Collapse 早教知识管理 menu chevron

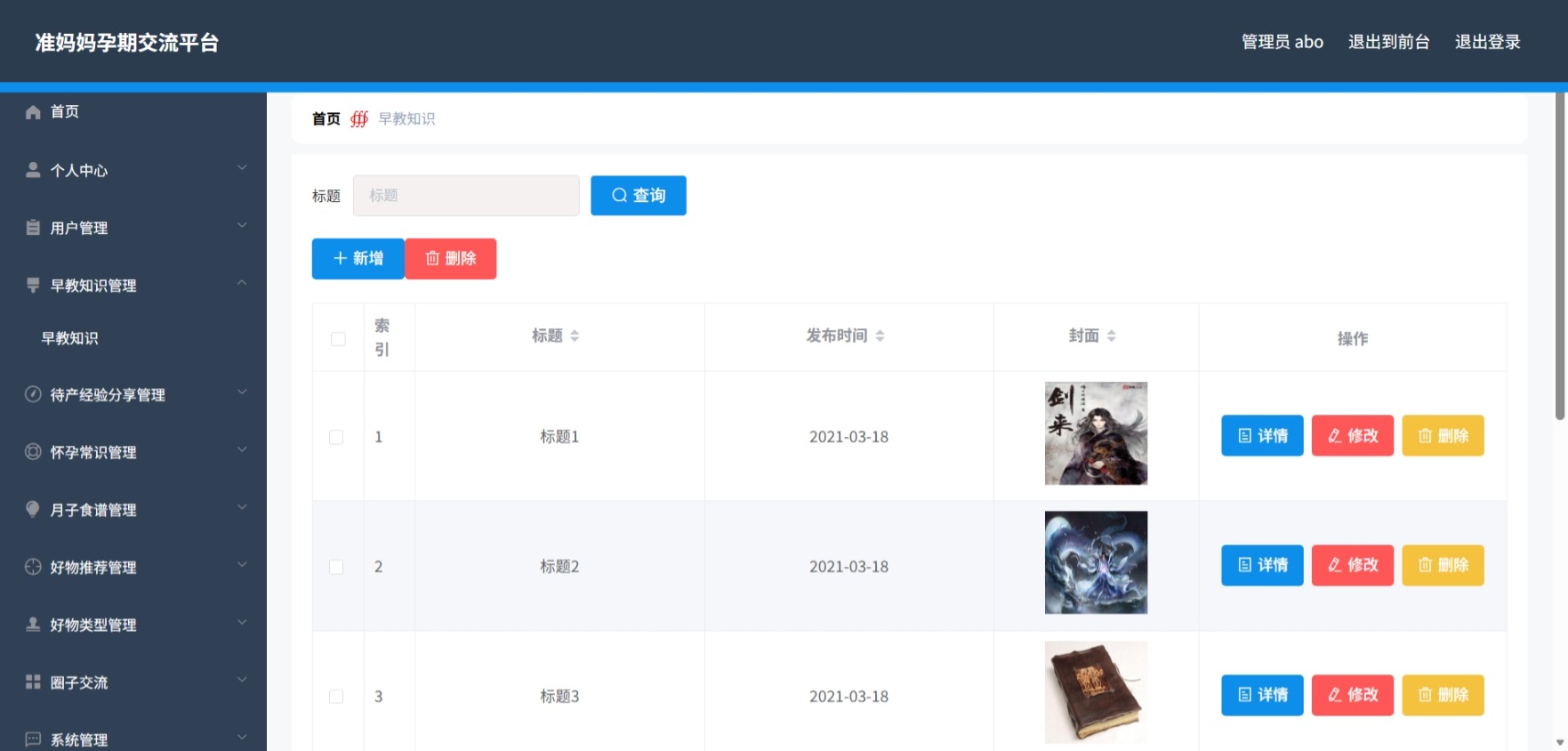point(242,283)
